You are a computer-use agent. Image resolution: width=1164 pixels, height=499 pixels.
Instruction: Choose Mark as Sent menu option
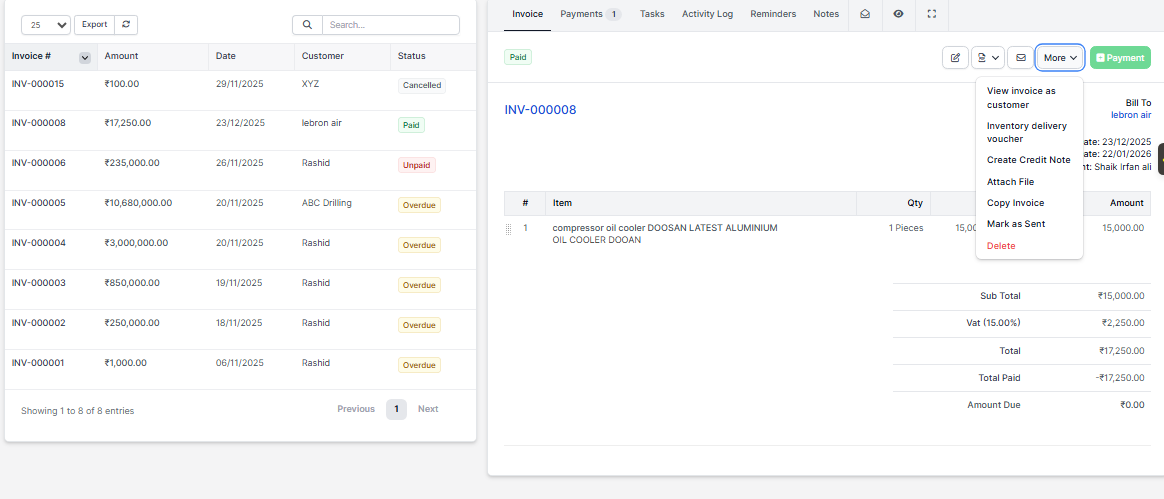click(1015, 224)
